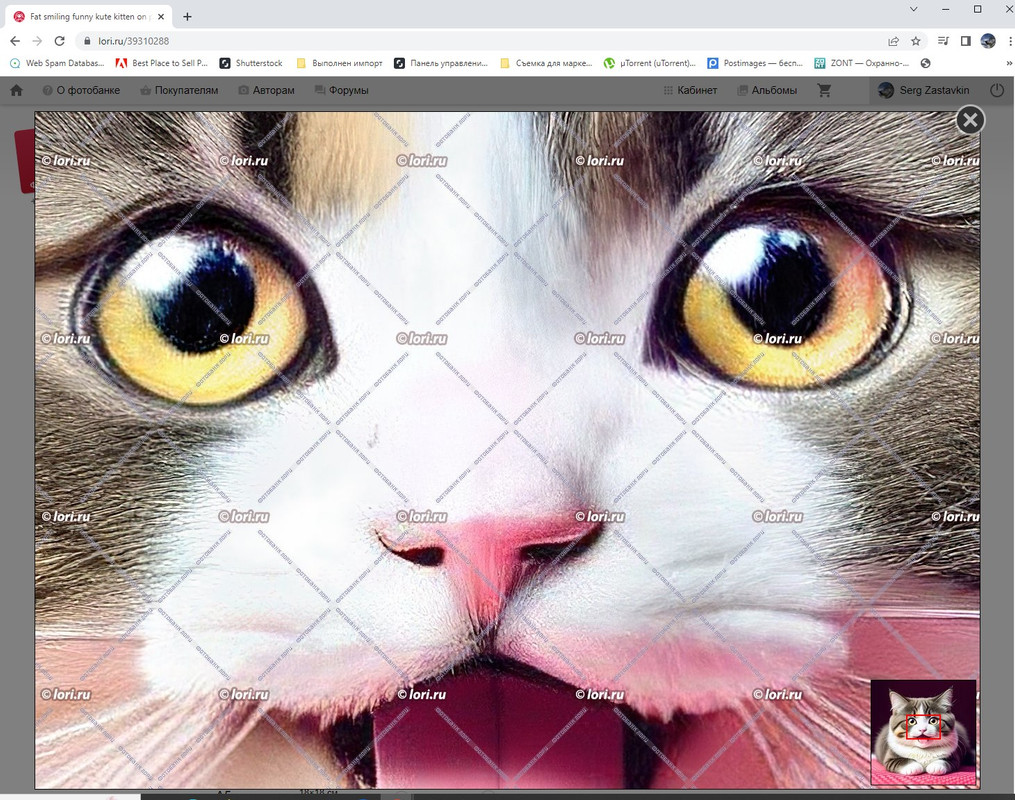Open the 'Авторам' menu

266,91
